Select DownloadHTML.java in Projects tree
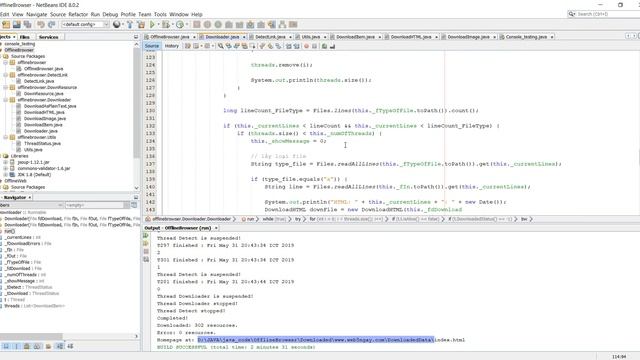Image resolution: width=640 pixels, height=360 pixels. (x=44, y=112)
